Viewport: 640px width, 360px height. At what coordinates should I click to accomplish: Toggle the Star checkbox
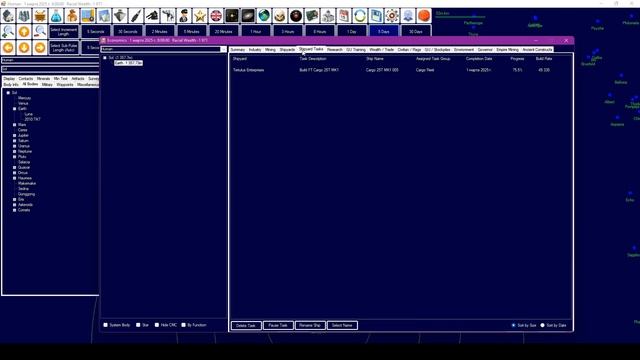[138, 325]
